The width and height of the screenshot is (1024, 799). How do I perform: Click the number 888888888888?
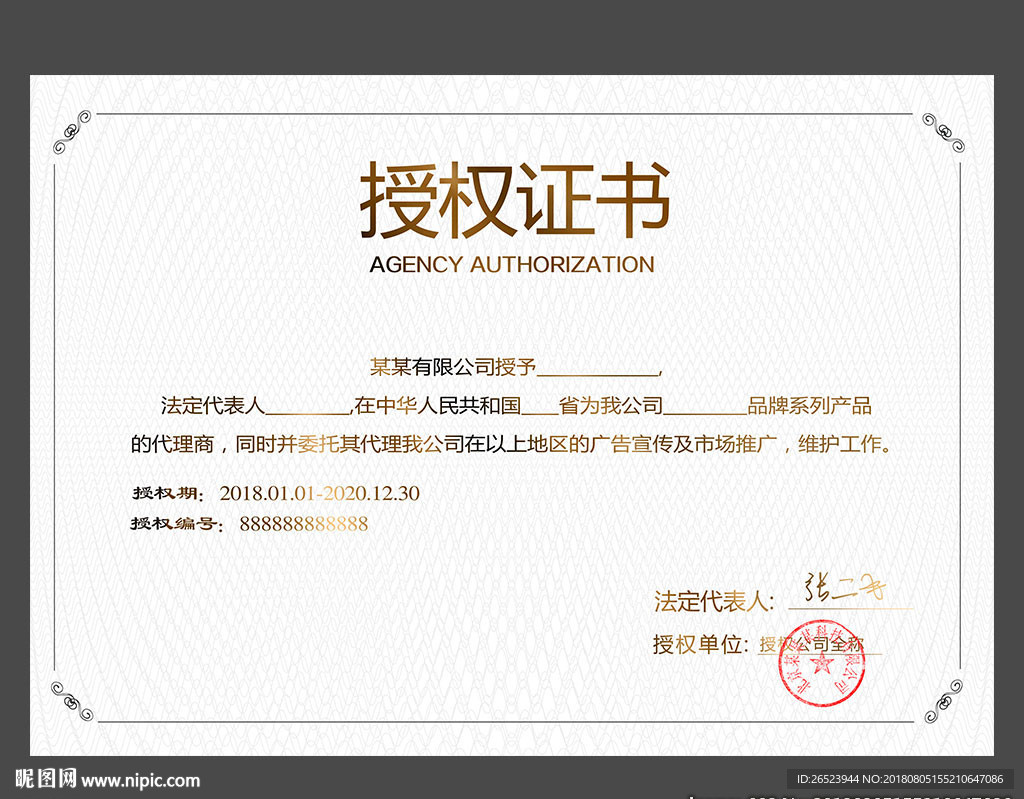[x=304, y=524]
